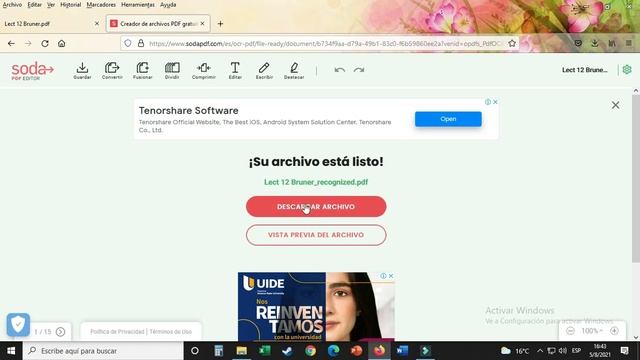
Task: Go to next page arrow
Action: point(60,332)
